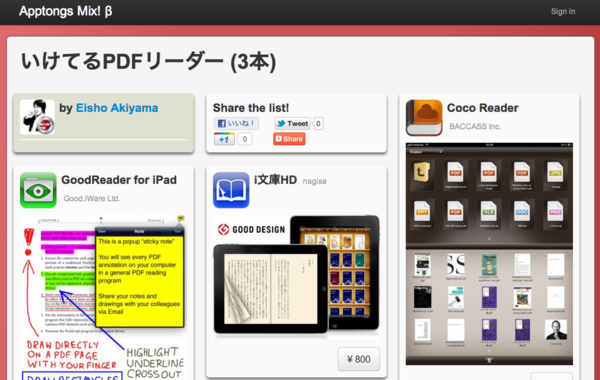600x380 pixels.
Task: Click the Tweet button
Action: tap(292, 123)
